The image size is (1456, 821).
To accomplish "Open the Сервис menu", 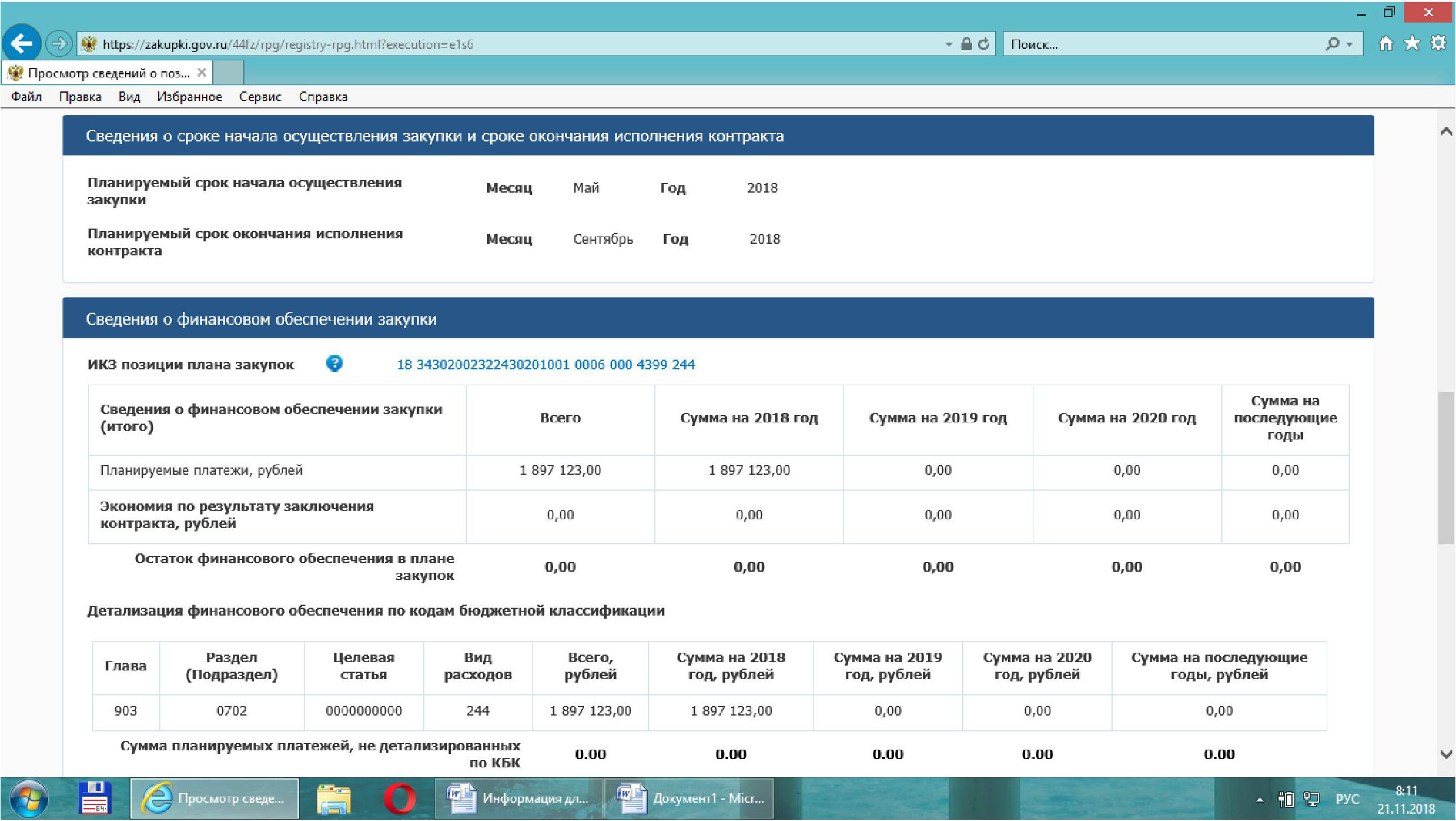I will (260, 97).
